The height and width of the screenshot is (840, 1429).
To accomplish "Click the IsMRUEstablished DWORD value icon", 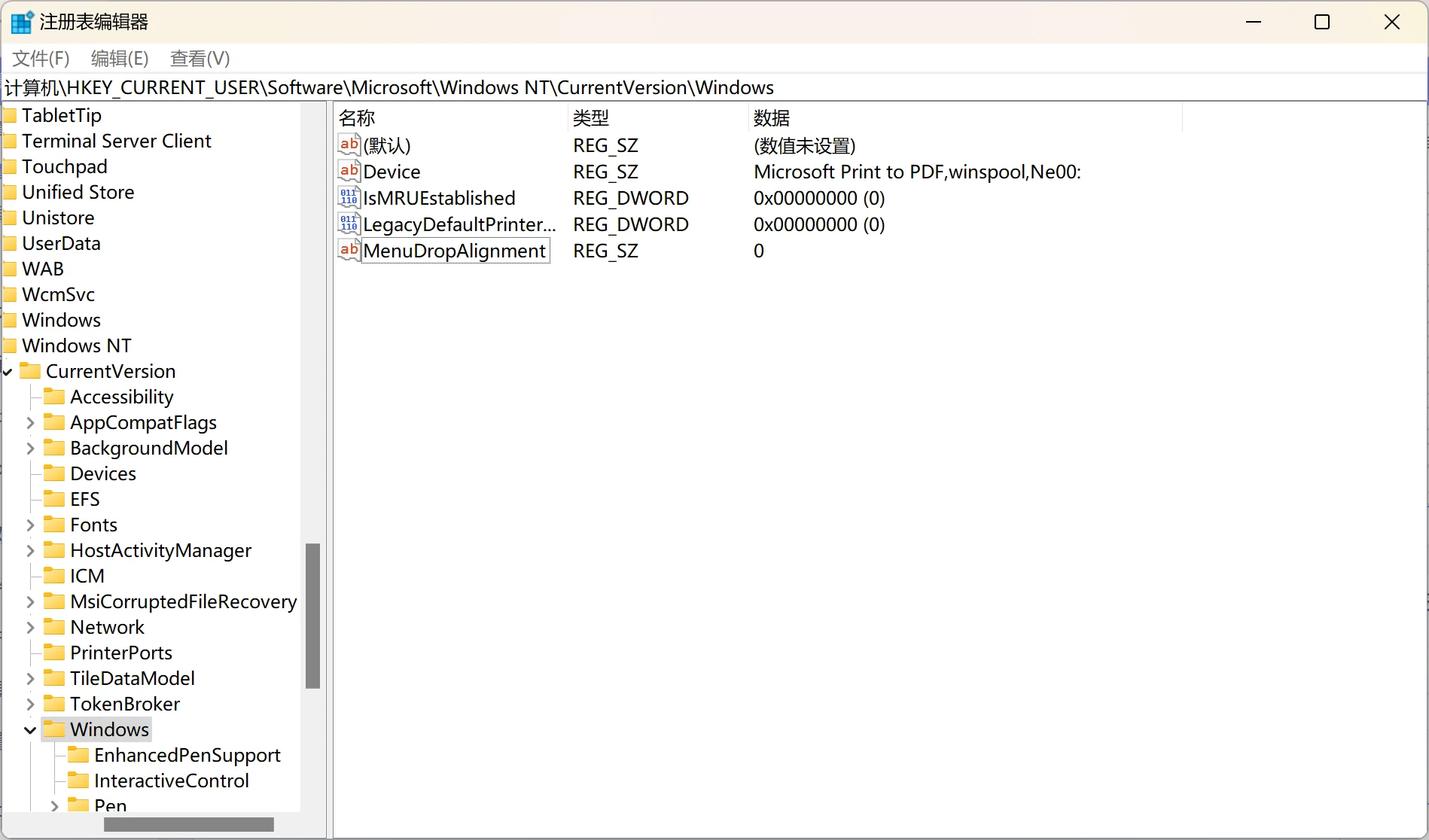I will pyautogui.click(x=349, y=198).
